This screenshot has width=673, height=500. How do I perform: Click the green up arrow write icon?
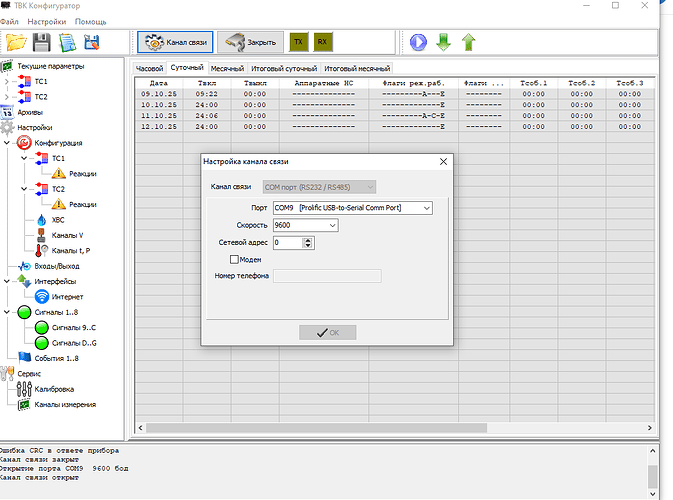pyautogui.click(x=469, y=42)
